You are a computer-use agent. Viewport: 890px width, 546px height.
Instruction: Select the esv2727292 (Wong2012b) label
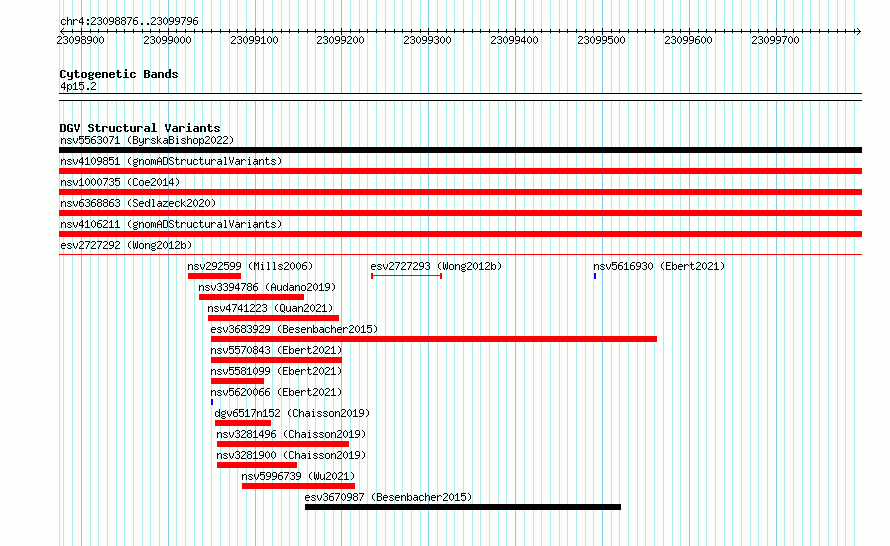pyautogui.click(x=126, y=245)
